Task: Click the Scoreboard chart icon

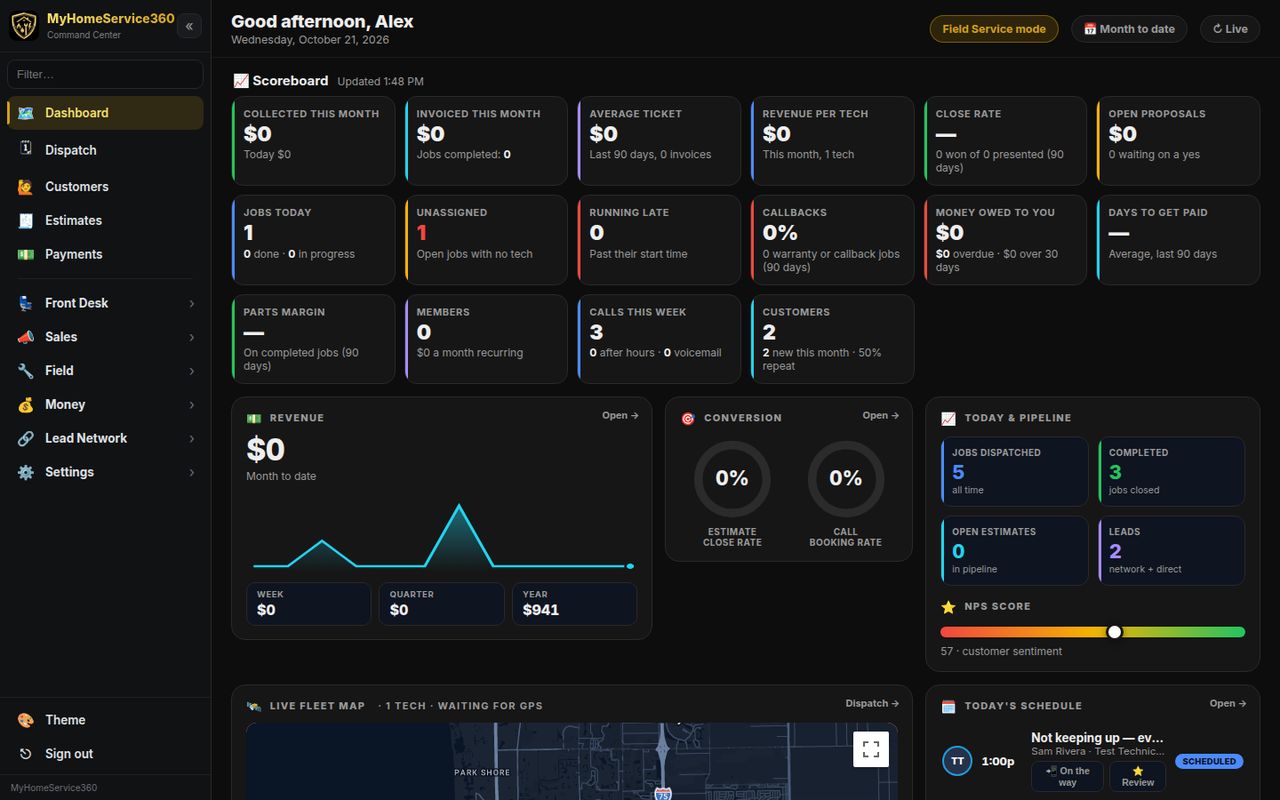Action: 241,81
